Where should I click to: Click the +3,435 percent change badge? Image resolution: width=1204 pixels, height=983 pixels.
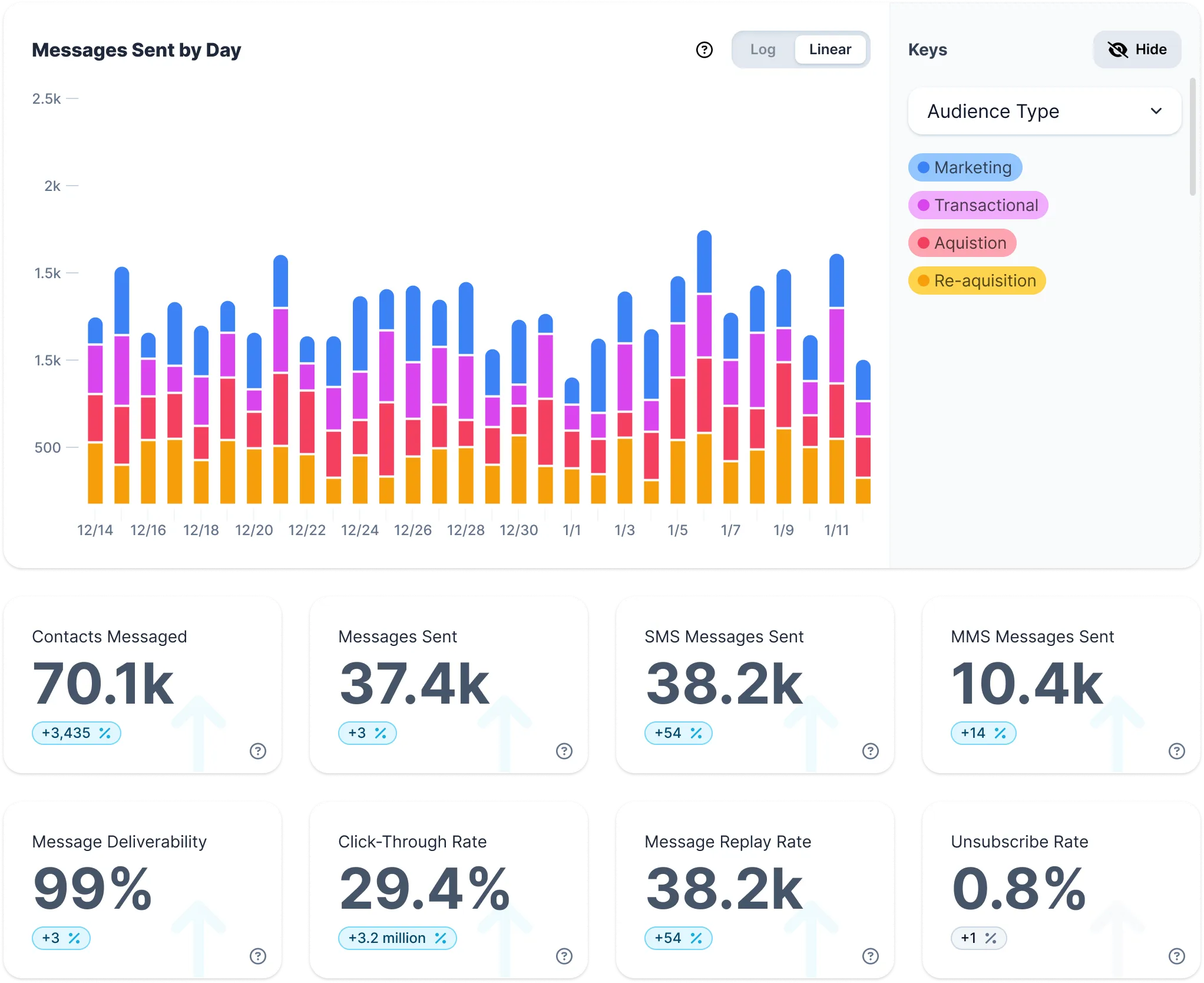click(77, 733)
